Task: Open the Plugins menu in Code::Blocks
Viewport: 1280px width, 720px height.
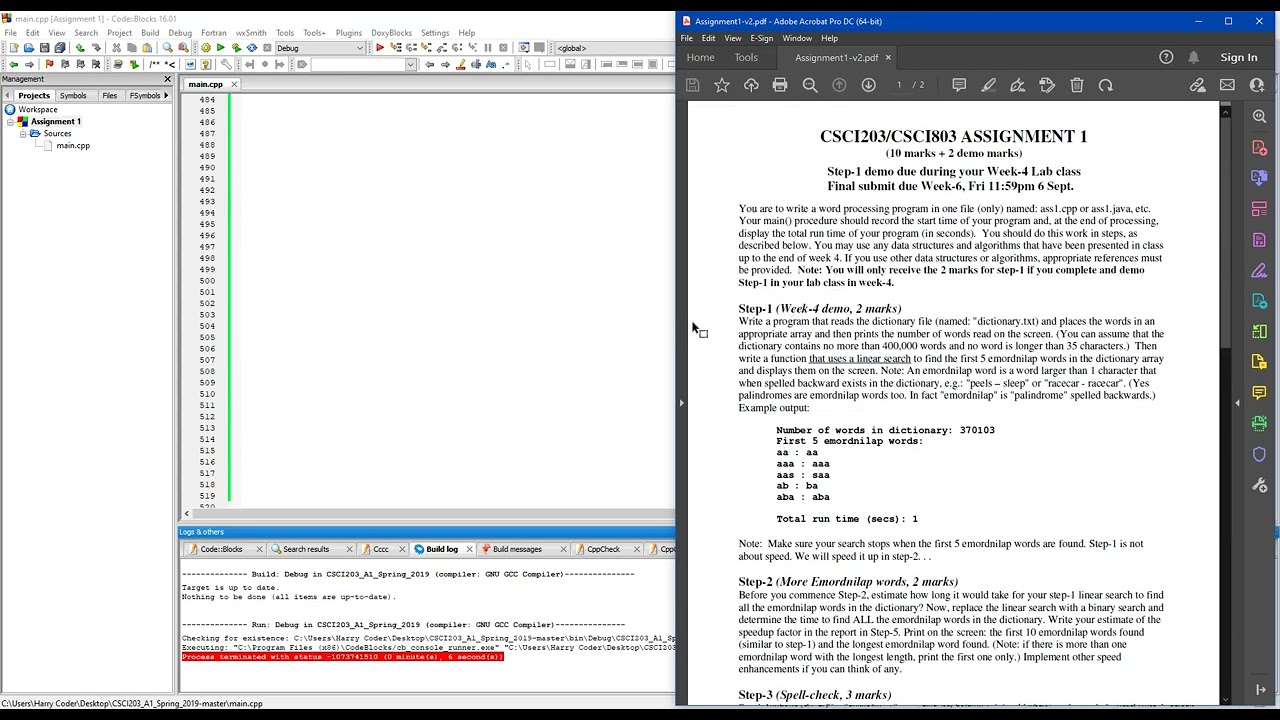Action: point(349,33)
